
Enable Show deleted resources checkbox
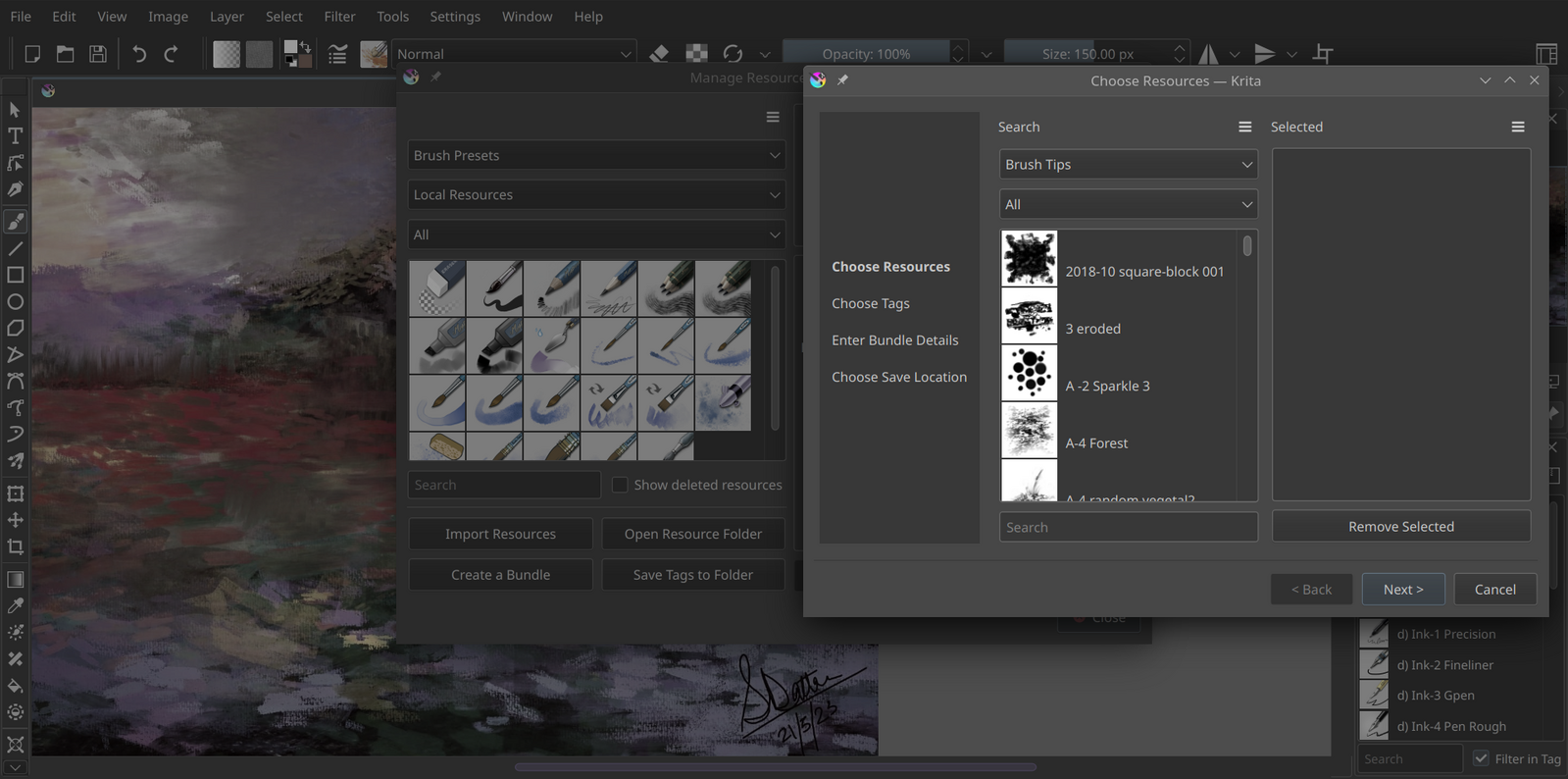tap(620, 485)
